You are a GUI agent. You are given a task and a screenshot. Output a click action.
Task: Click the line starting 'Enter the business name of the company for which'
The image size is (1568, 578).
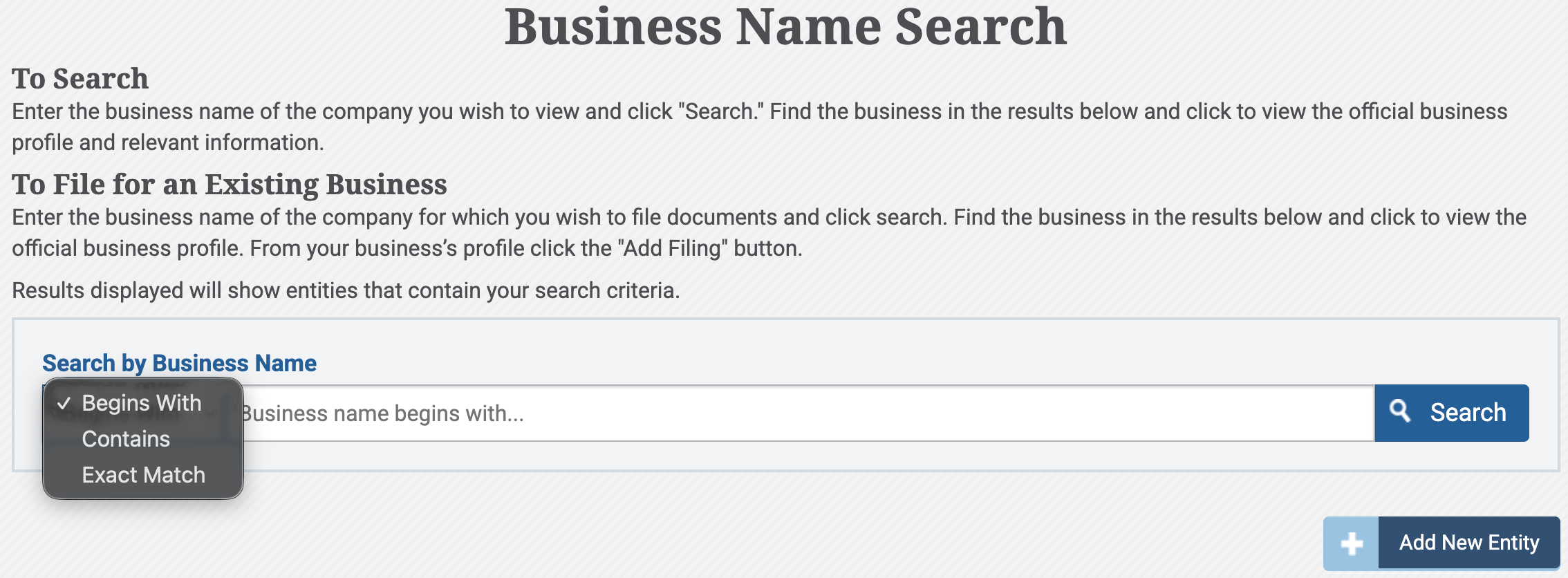[769, 217]
